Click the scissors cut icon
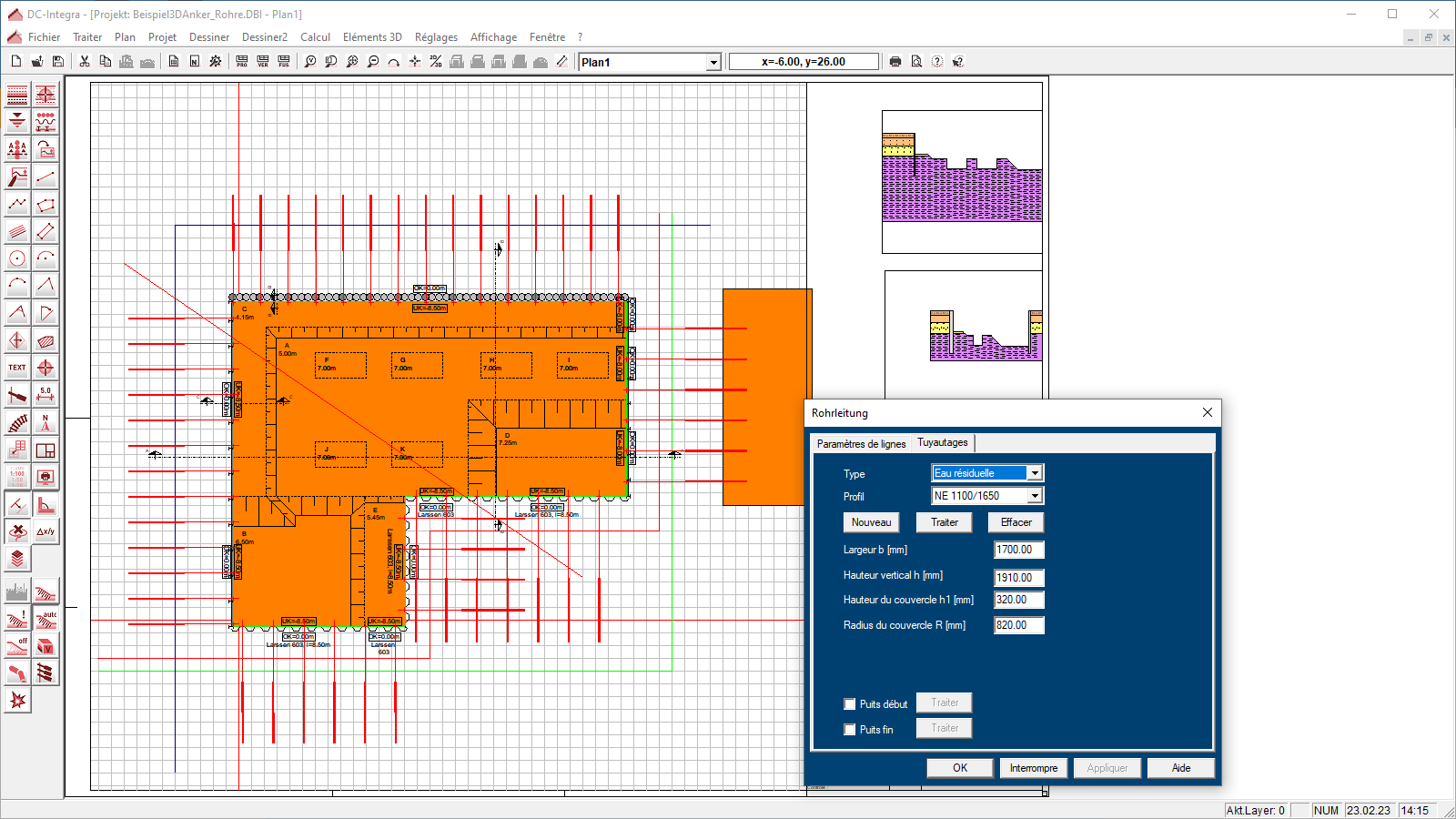Viewport: 1456px width, 819px height. (85, 62)
